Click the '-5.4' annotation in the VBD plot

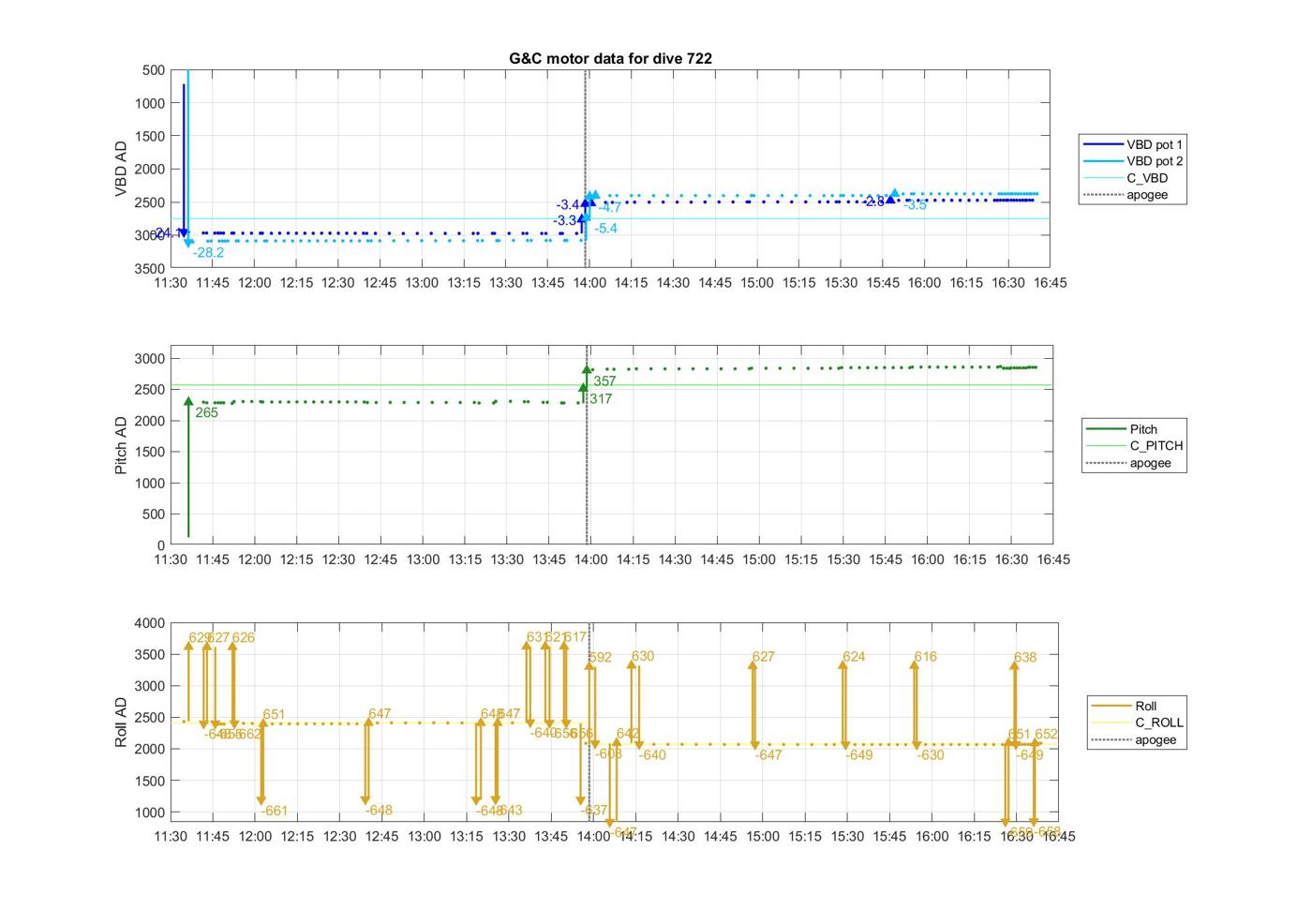[605, 229]
